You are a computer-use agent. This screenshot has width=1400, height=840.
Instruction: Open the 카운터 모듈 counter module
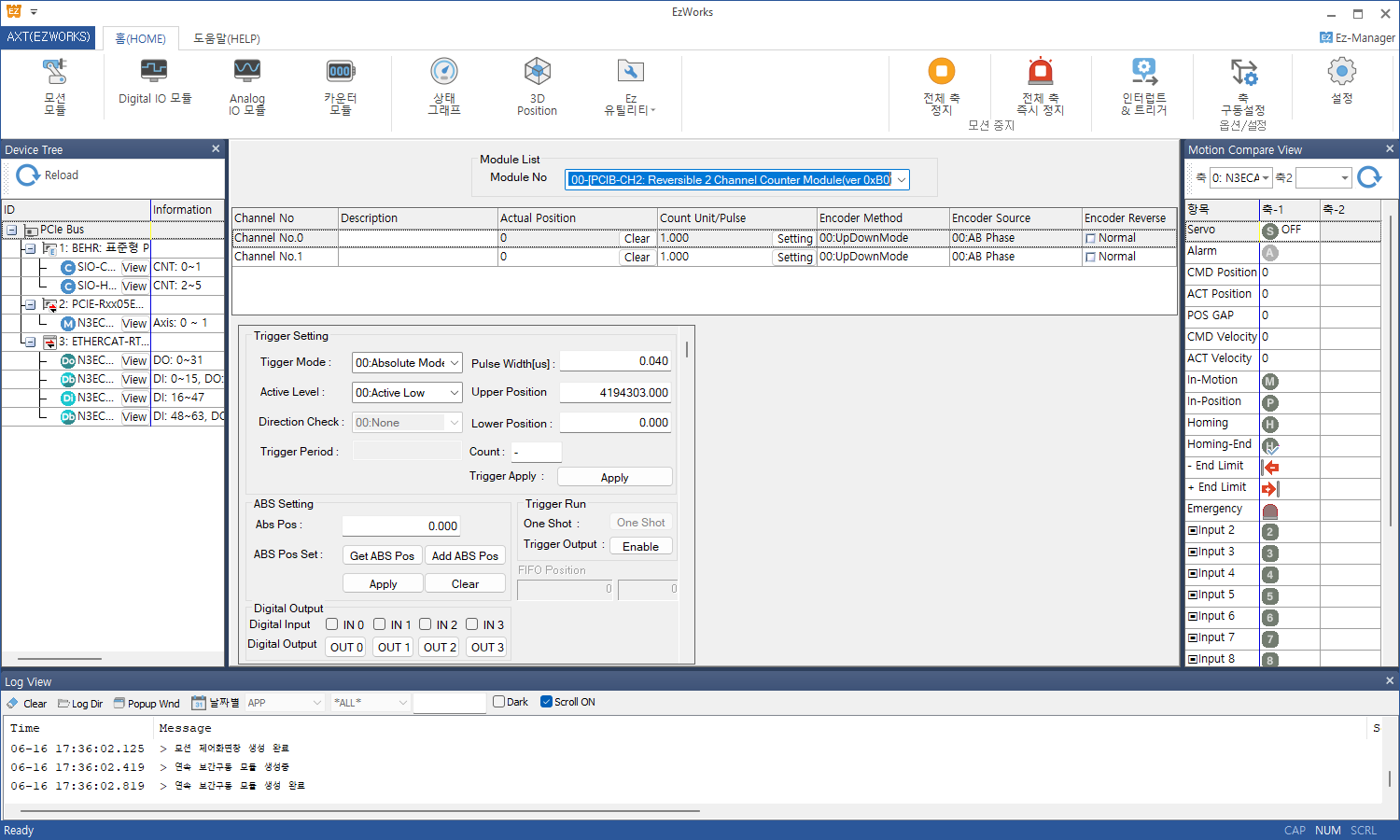(340, 86)
